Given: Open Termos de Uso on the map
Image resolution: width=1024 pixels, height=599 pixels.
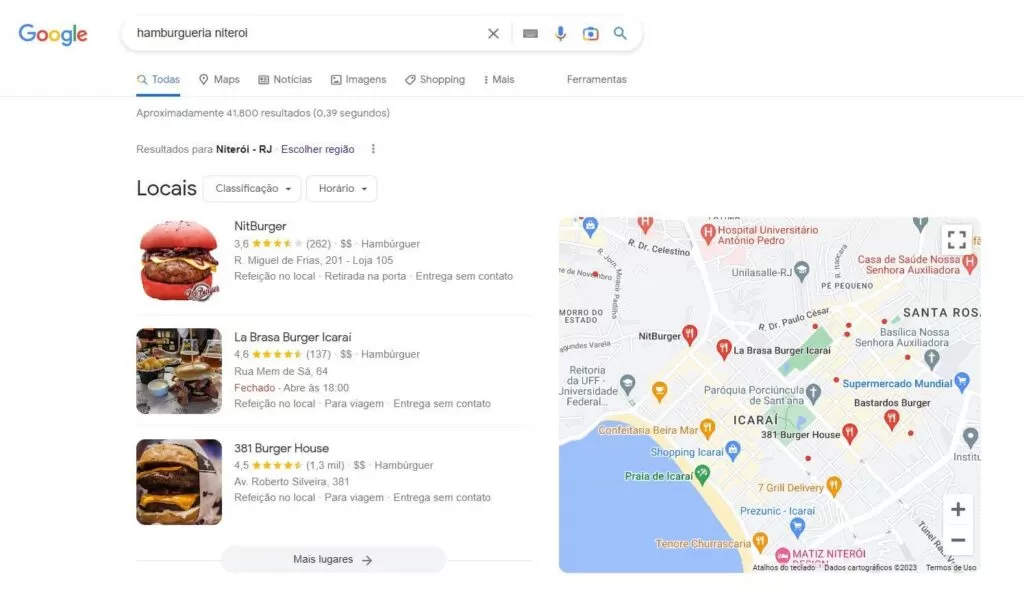Looking at the screenshot, I should point(951,568).
